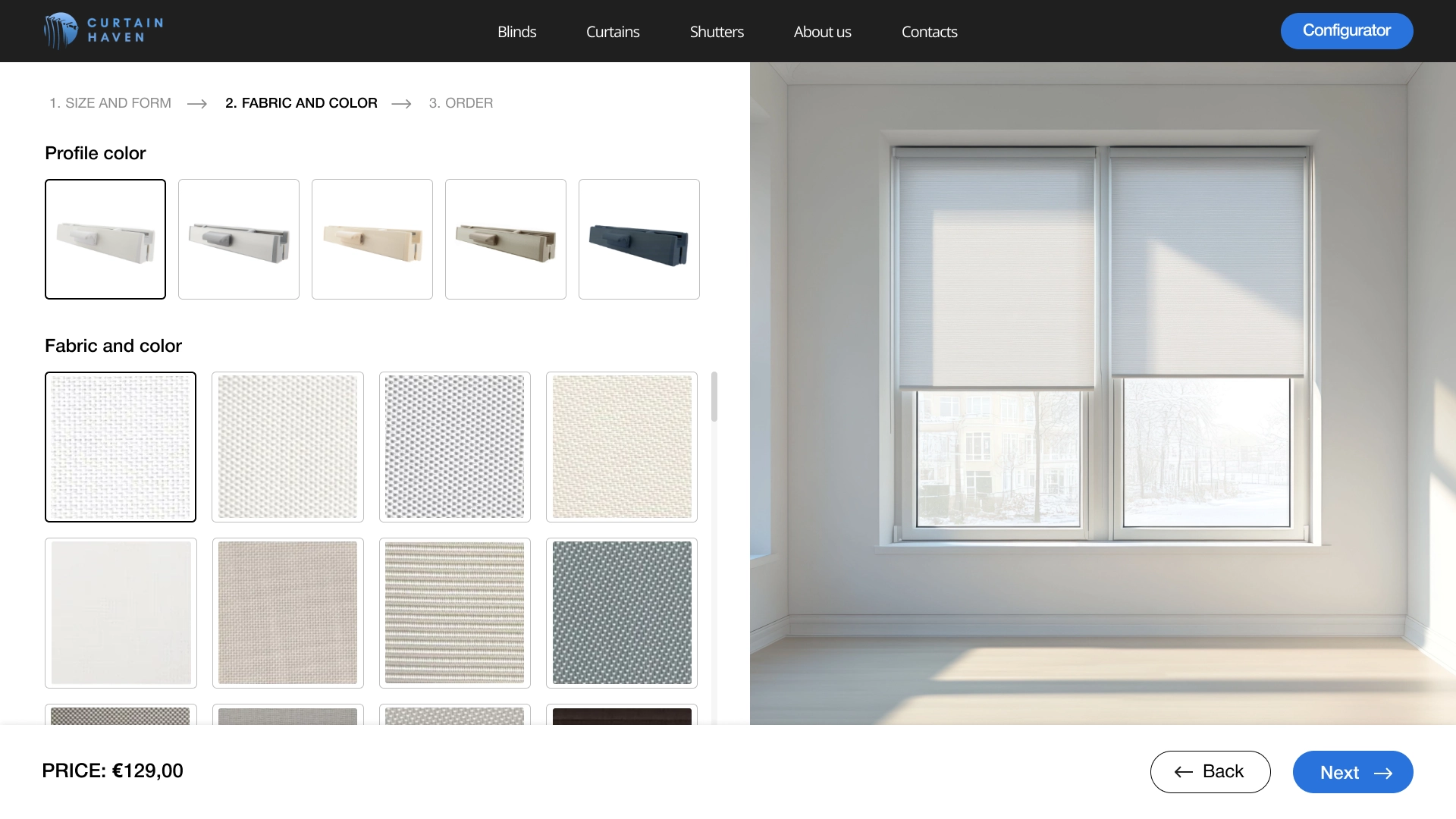
Task: Return to Size and Form step
Action: tap(111, 103)
